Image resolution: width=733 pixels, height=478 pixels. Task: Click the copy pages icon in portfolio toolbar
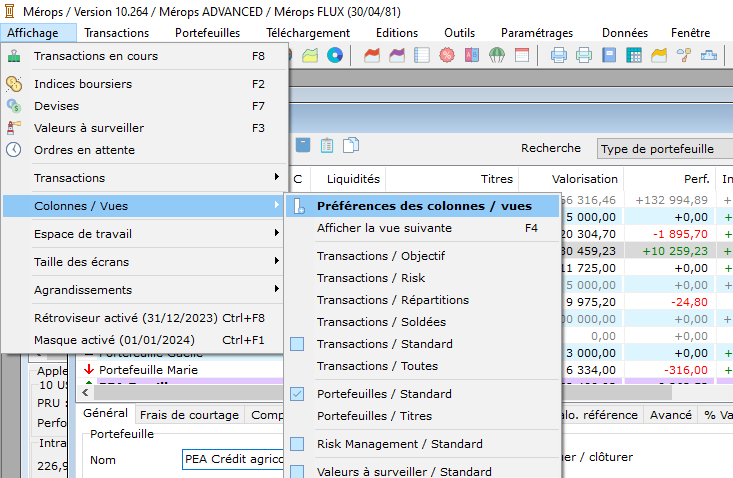click(x=351, y=145)
